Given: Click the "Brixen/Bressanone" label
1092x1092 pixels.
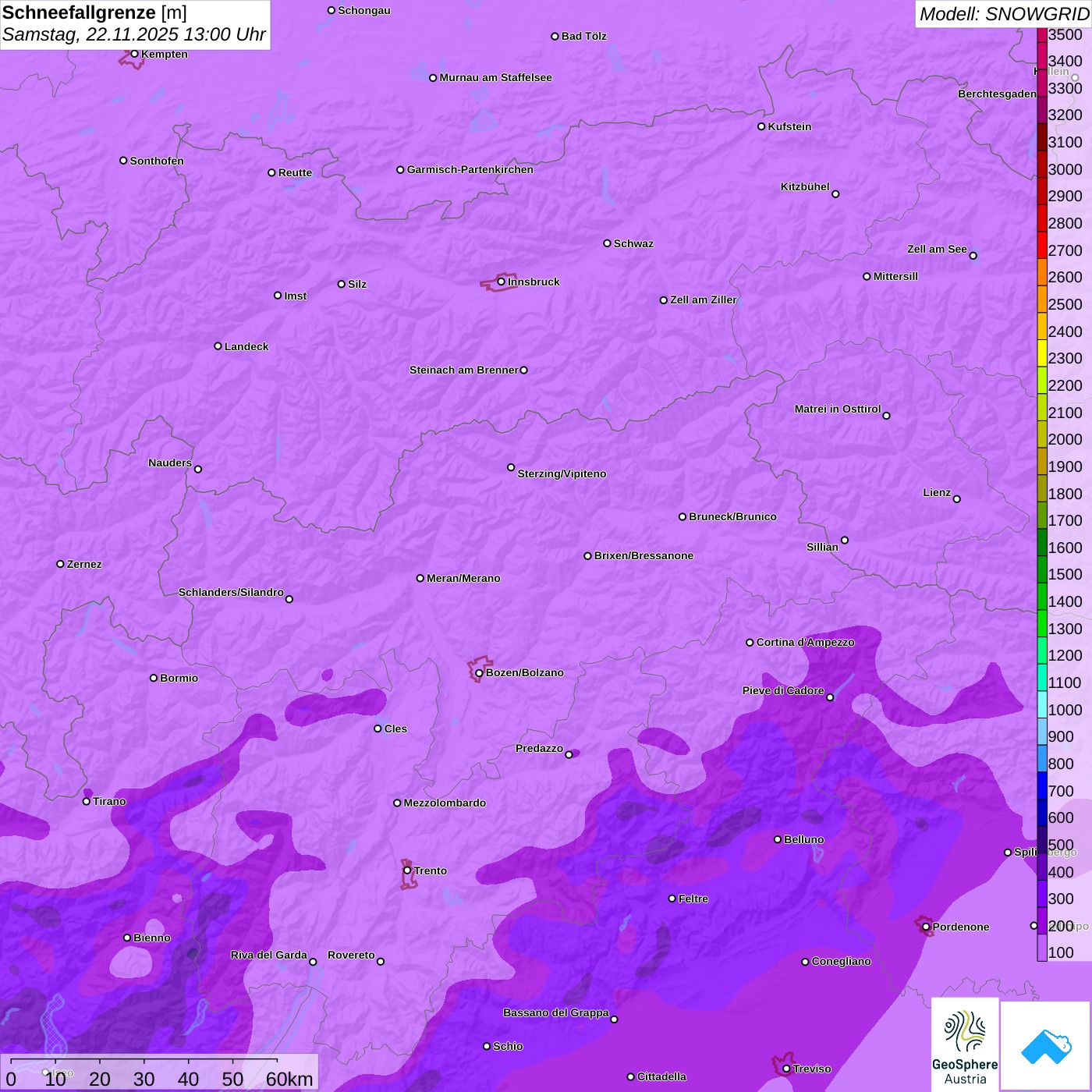Looking at the screenshot, I should click(643, 555).
